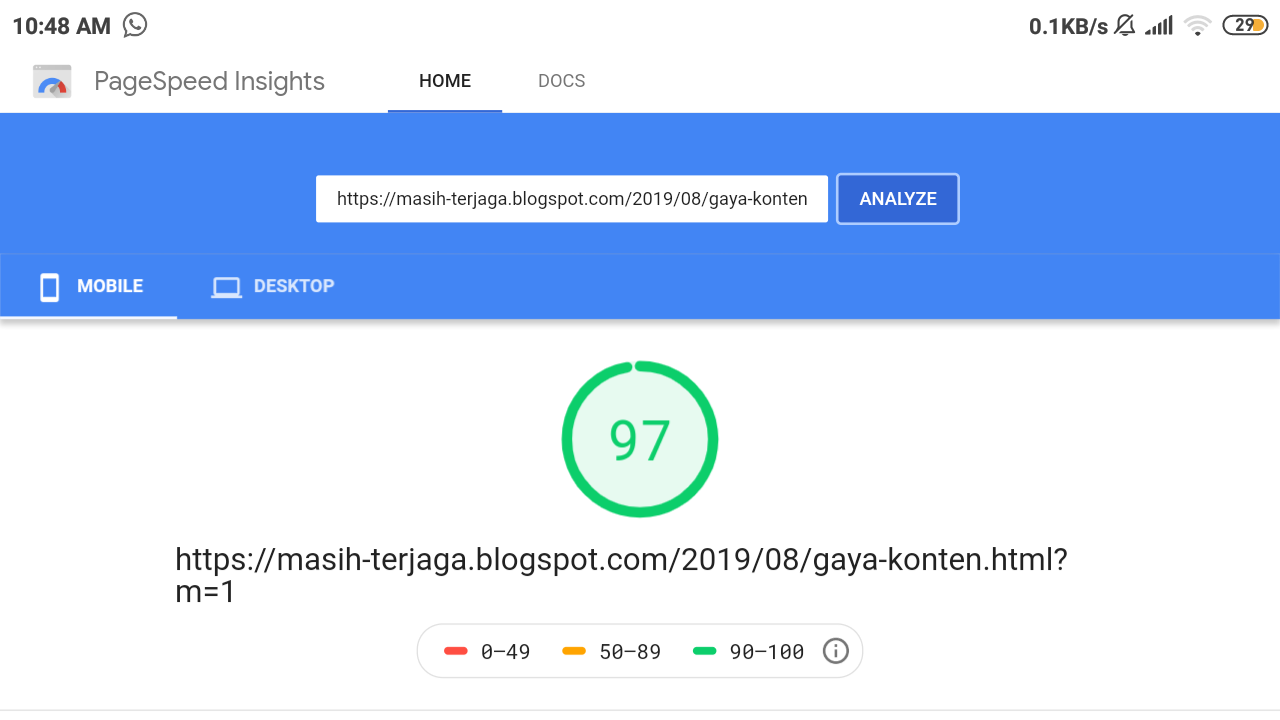Click the ANALYZE button
Screen dimensions: 1280x720
pyautogui.click(x=898, y=199)
